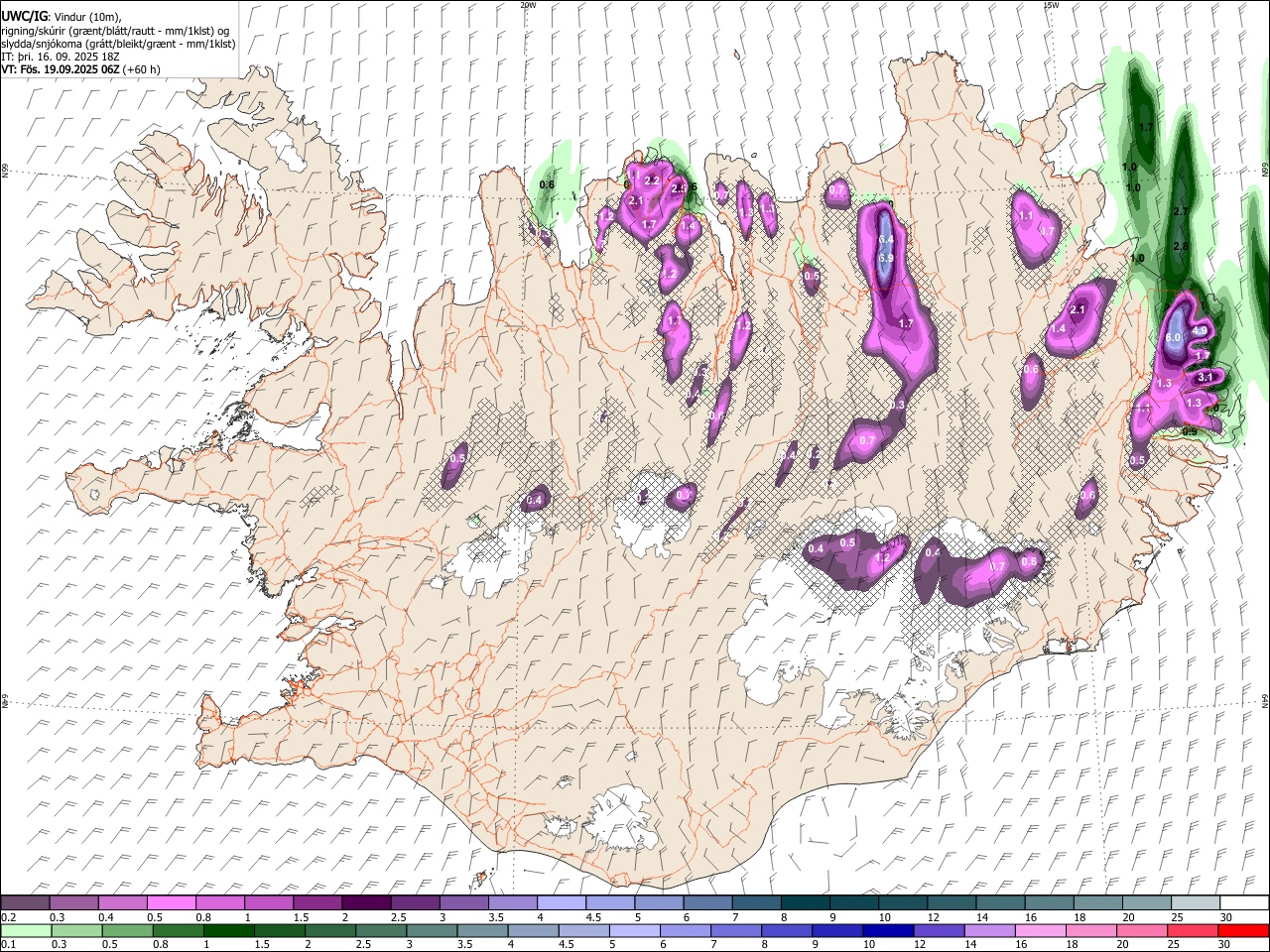Click the lavender swatch labeled 14, lower legend
This screenshot has height=952, width=1270.
coord(989,930)
